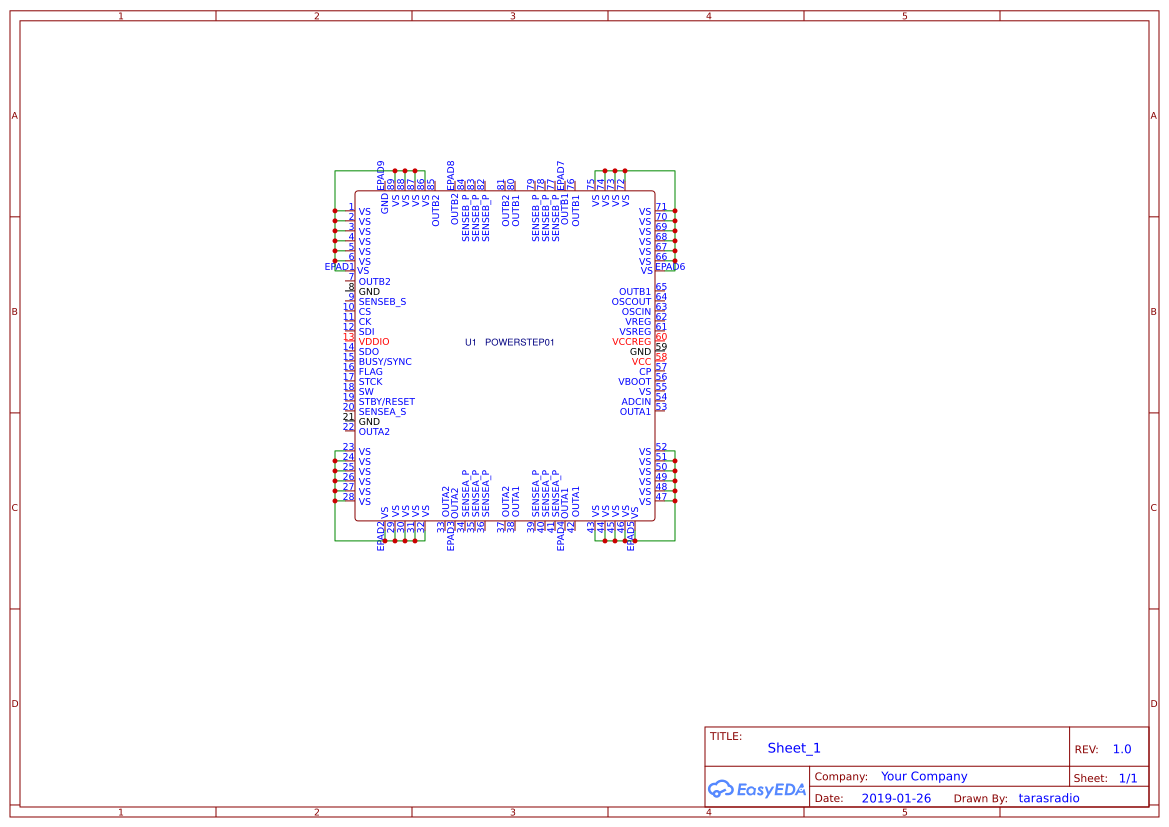Click the Sheet 1/1 value
1169x827 pixels.
(x=1126, y=776)
